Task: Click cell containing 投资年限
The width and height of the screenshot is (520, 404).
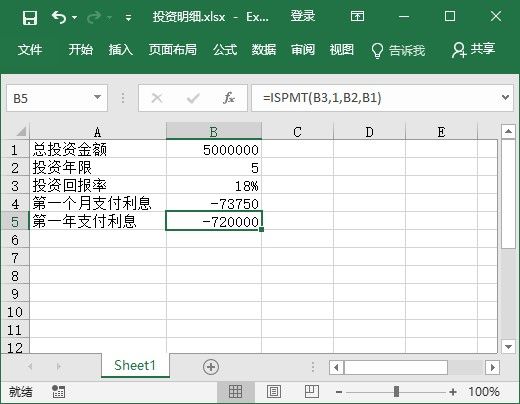Action: 98,167
